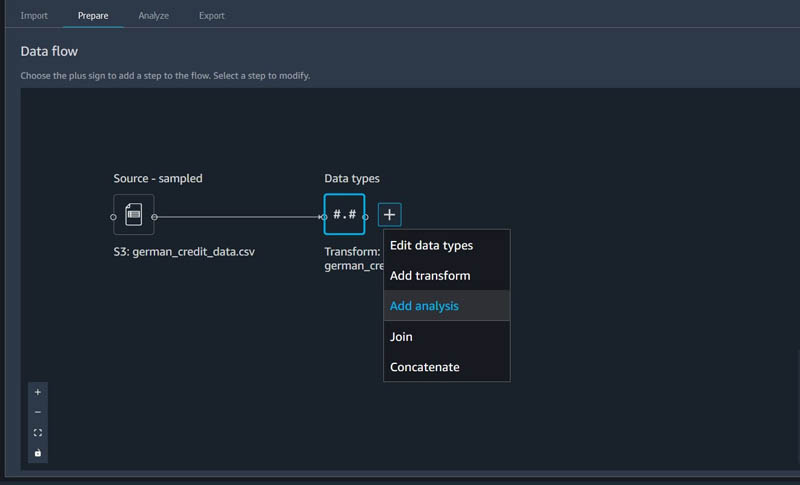Zoom out of the flow canvas
The width and height of the screenshot is (800, 485).
tap(38, 412)
